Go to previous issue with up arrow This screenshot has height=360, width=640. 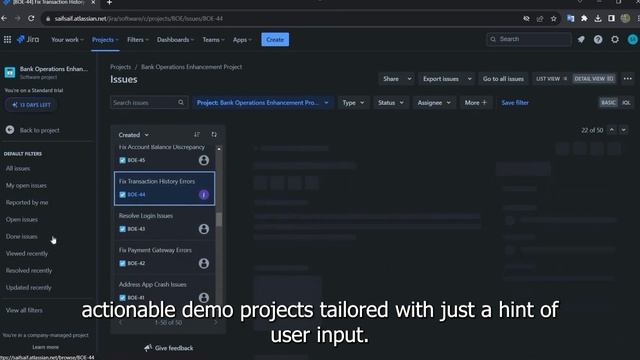click(611, 130)
